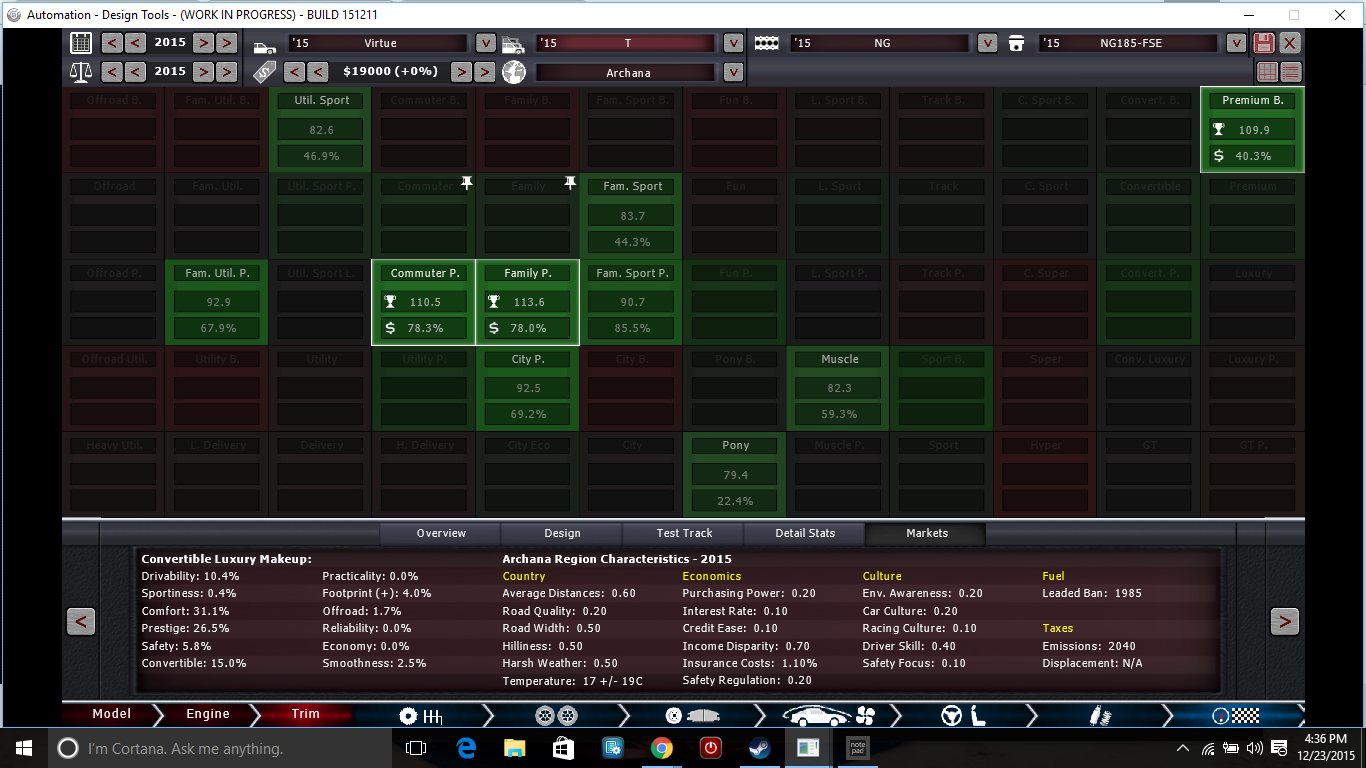Switch to list layout view icon

[x=1291, y=72]
